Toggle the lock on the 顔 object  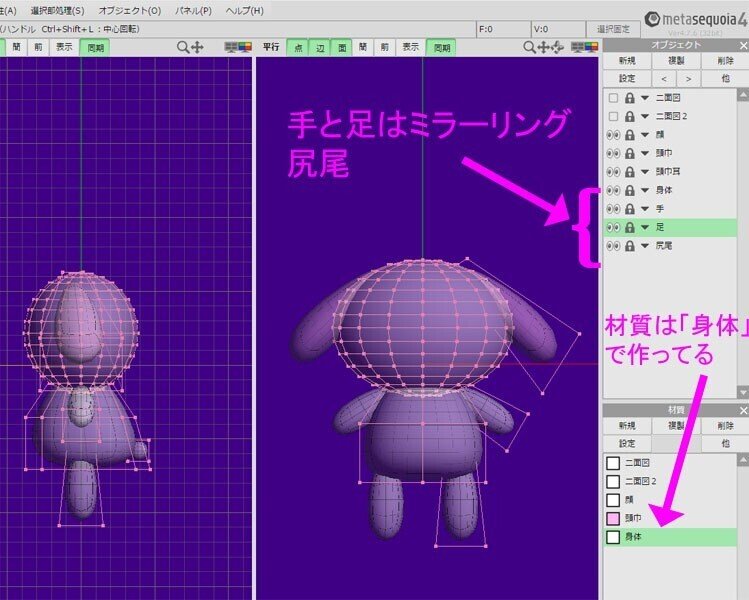coord(630,135)
